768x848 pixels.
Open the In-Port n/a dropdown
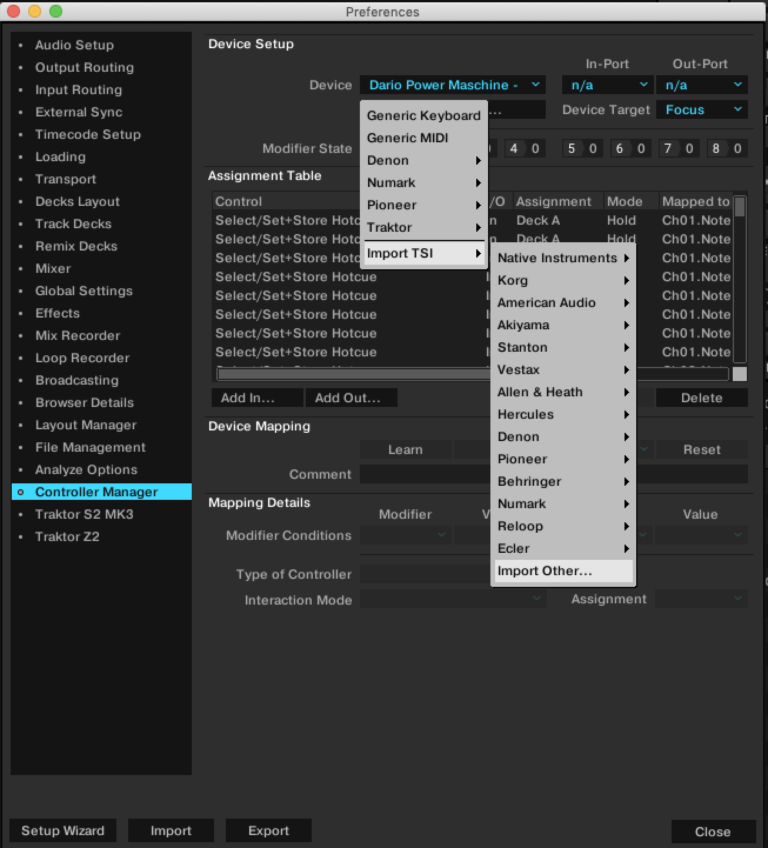coord(607,85)
